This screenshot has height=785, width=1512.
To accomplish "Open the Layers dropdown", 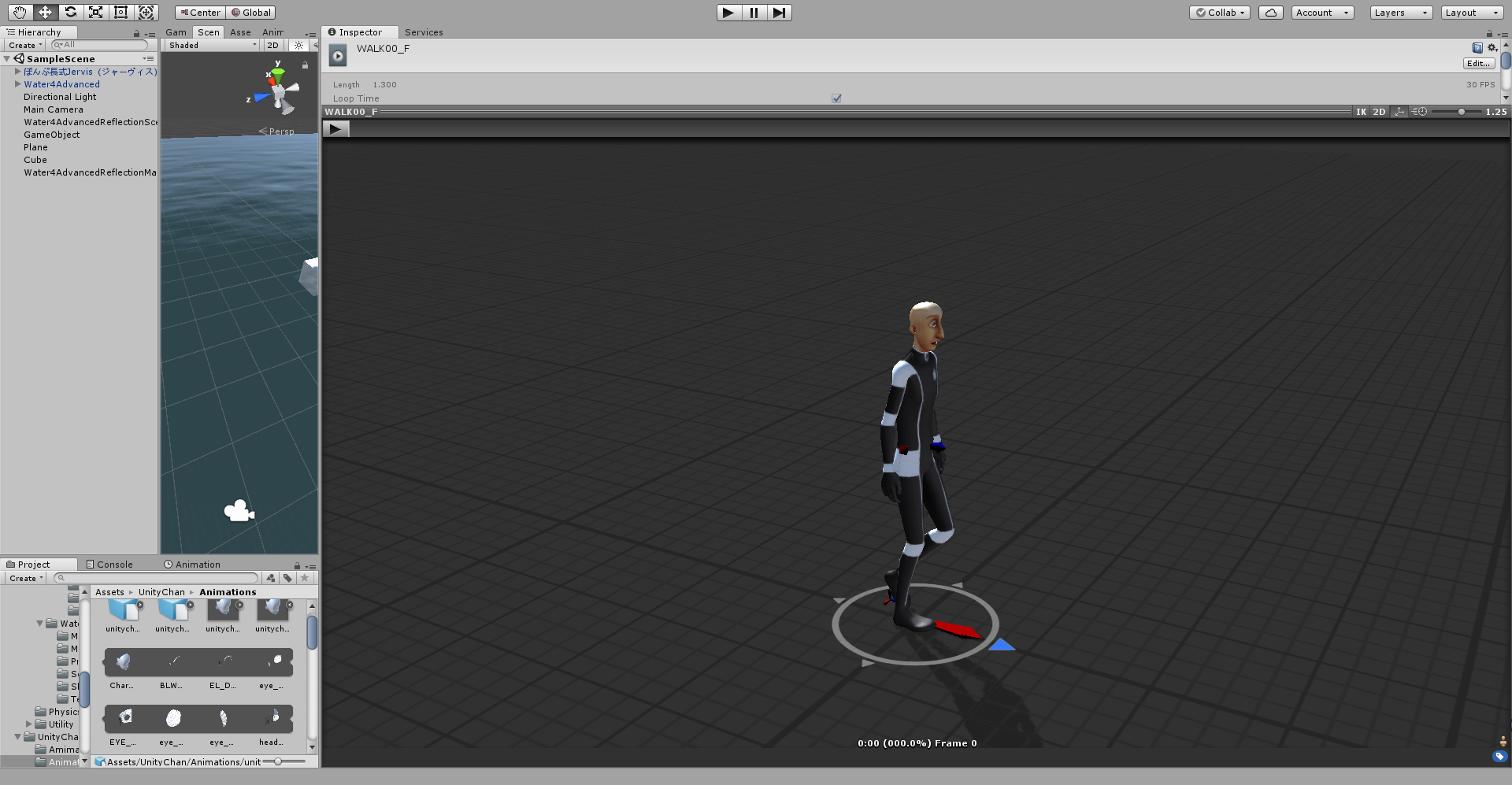I will (1401, 13).
